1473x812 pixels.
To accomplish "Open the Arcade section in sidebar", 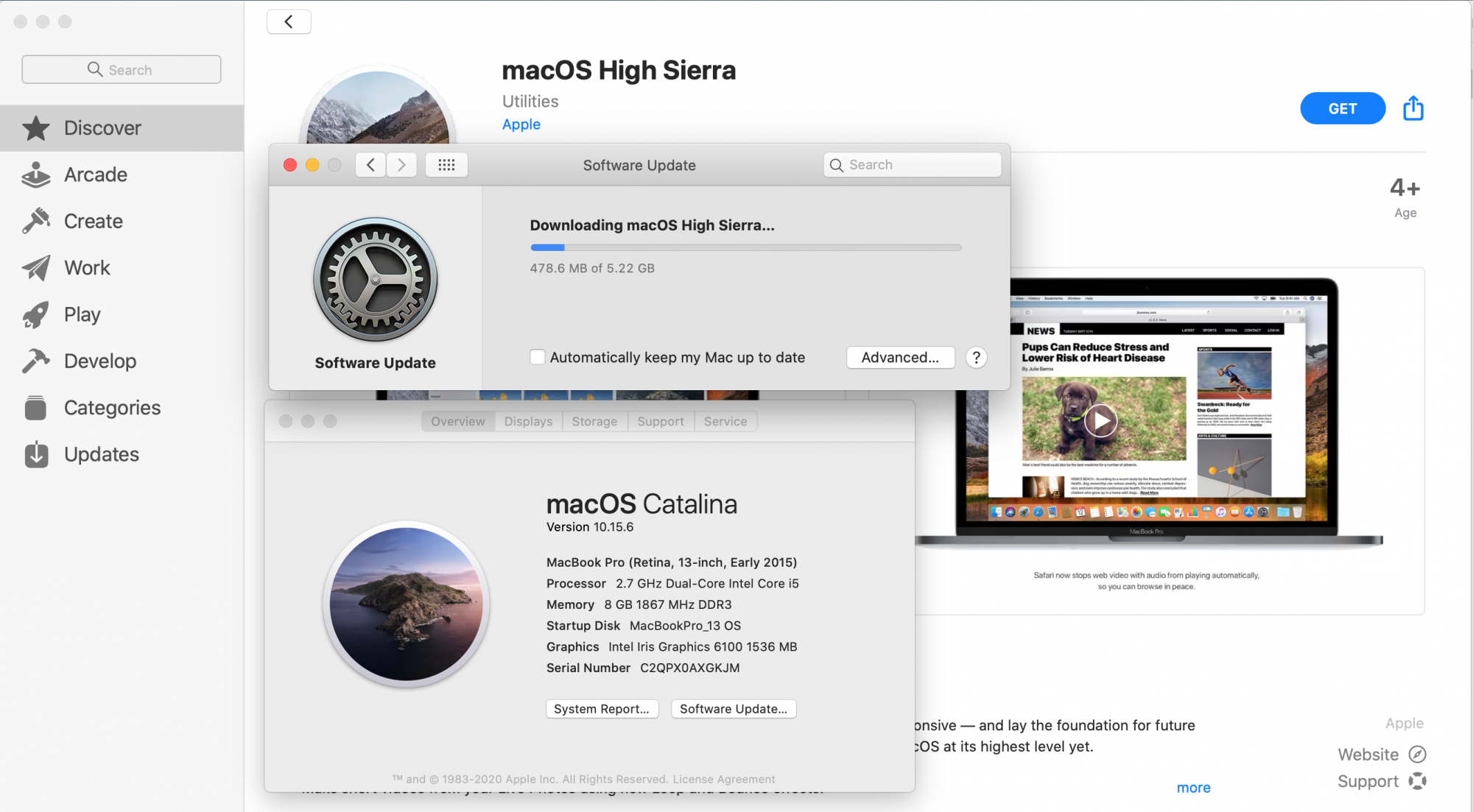I will click(95, 174).
